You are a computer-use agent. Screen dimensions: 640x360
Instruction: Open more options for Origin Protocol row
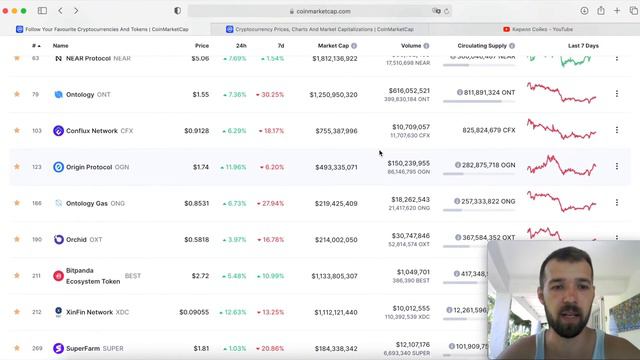pos(617,166)
